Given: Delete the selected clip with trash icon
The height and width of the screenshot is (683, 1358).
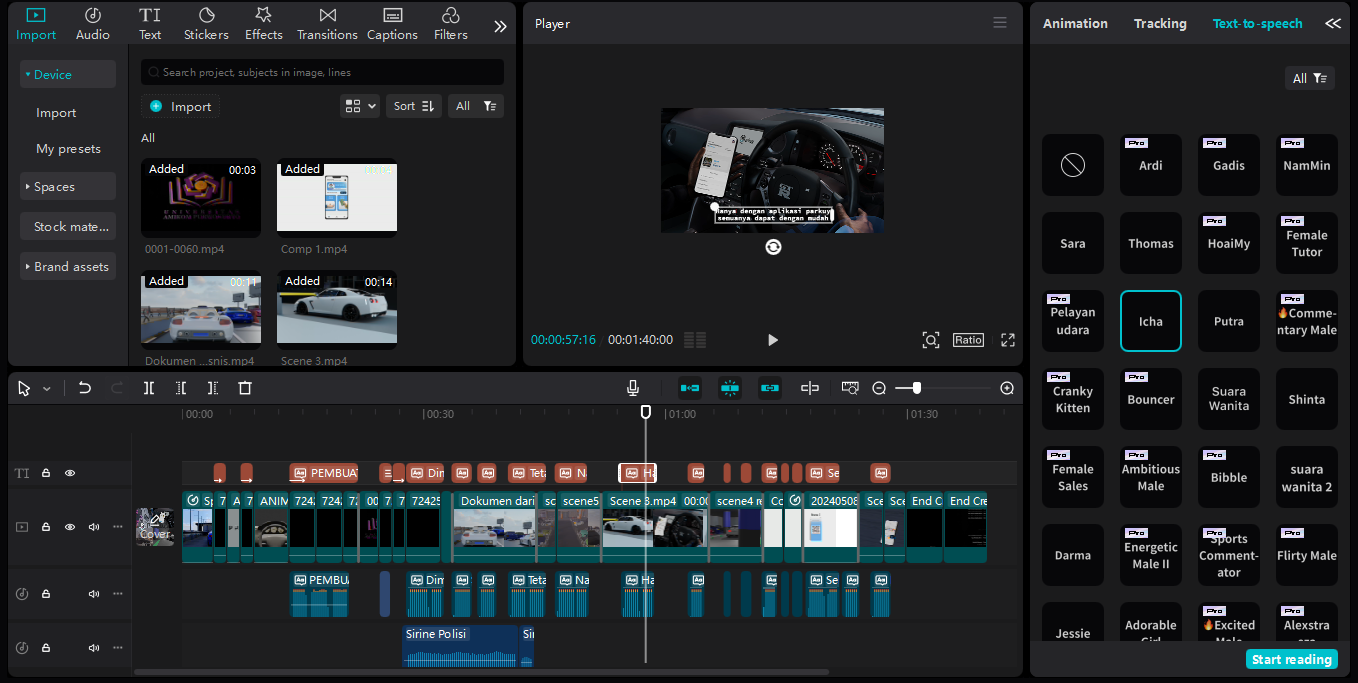Looking at the screenshot, I should pos(245,388).
